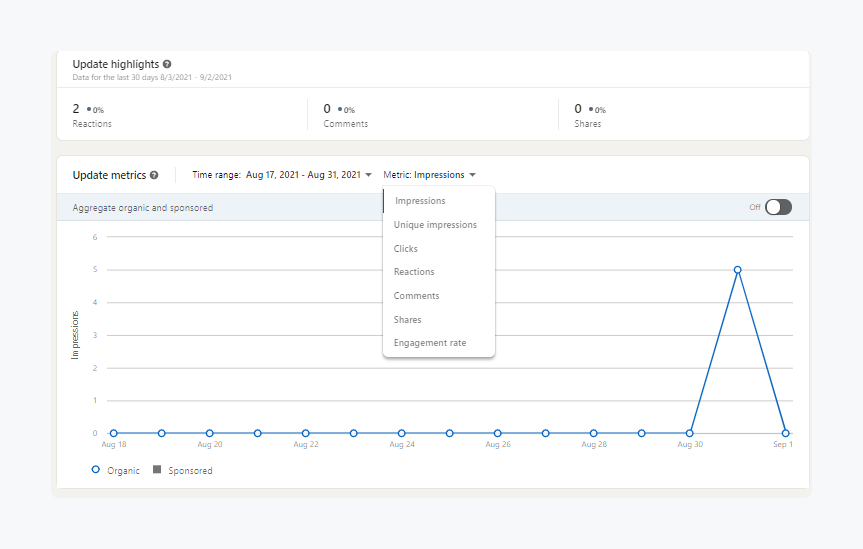Select Clicks in the metric list
This screenshot has width=863, height=549.
click(x=406, y=249)
